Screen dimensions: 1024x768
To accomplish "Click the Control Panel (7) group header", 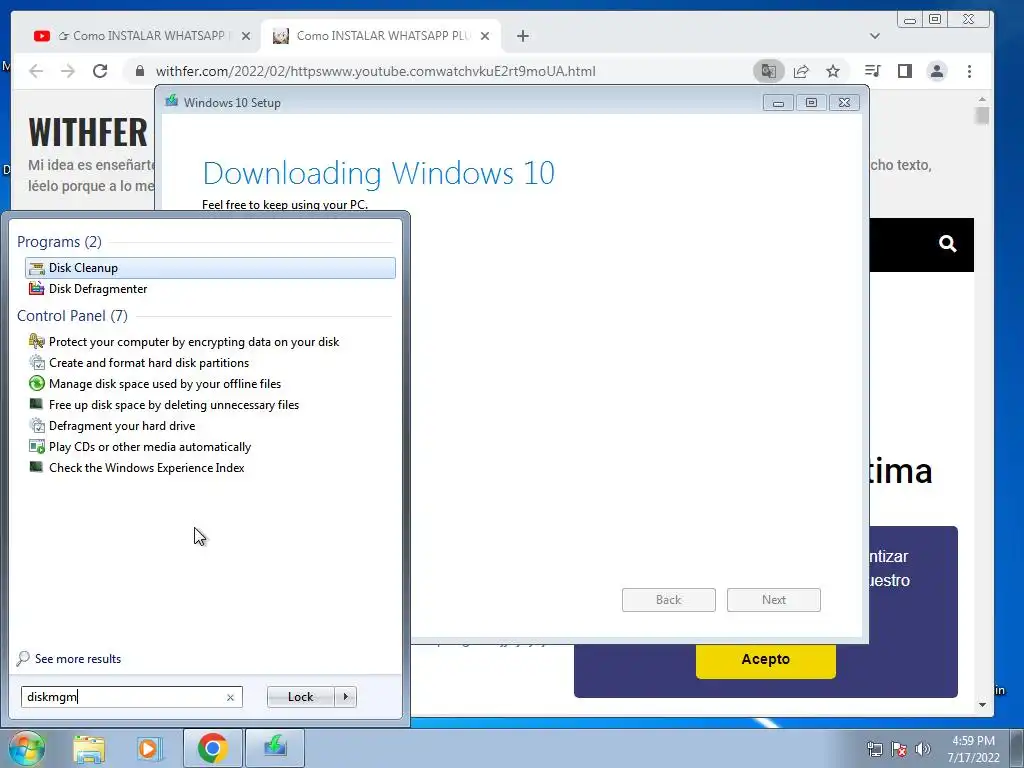I will coord(72,316).
